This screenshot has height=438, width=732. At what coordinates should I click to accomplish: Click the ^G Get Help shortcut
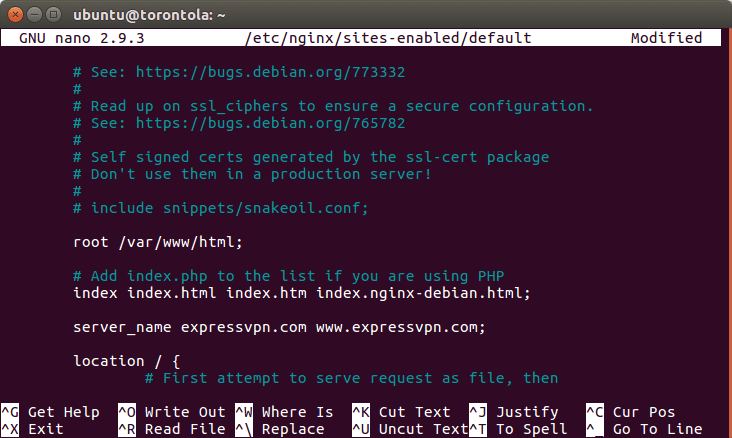point(50,412)
